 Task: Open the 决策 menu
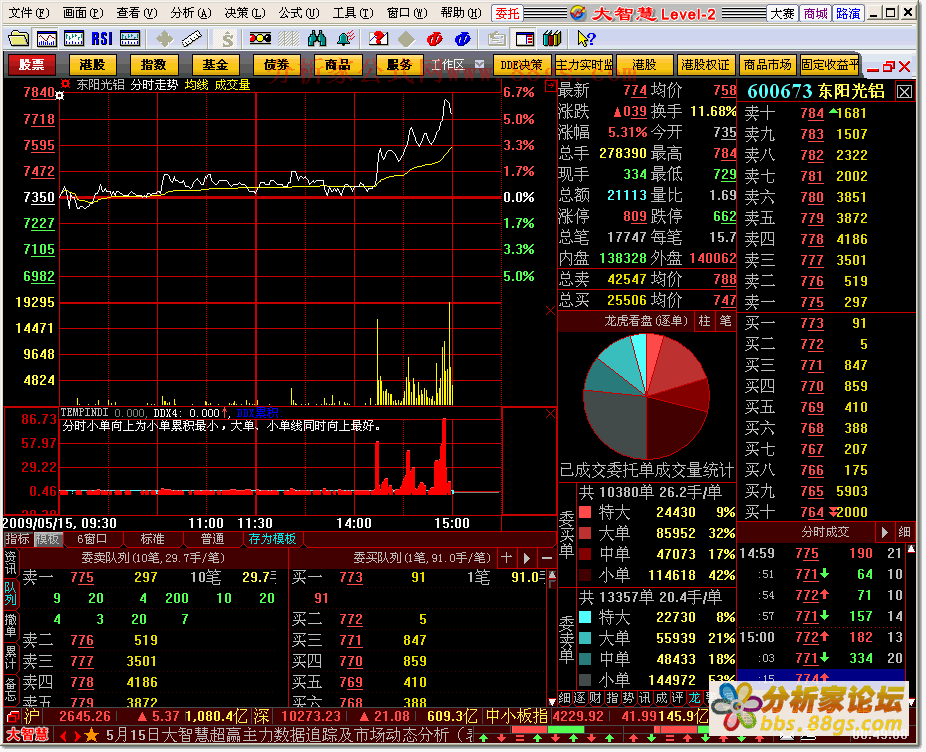(245, 12)
